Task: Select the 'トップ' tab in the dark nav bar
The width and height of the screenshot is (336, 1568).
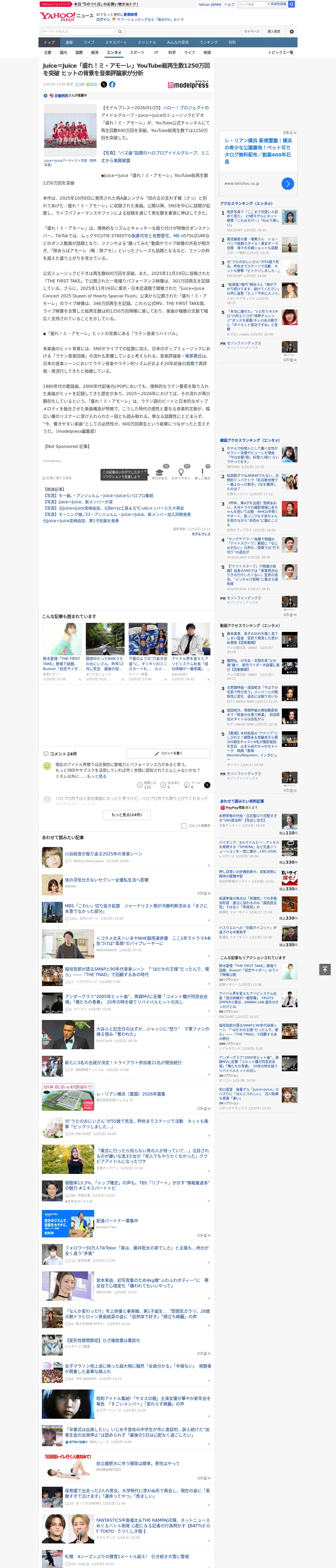Action: pos(49,43)
